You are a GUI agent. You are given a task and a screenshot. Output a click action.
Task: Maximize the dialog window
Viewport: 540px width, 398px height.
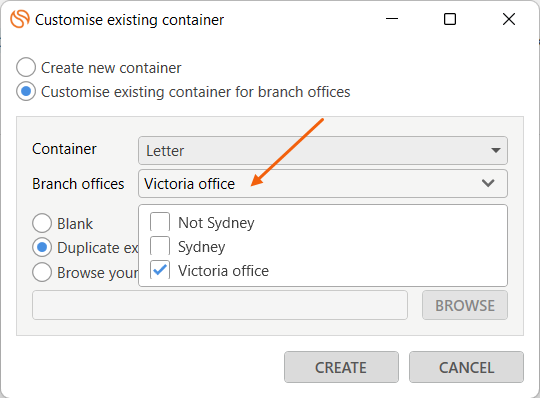(x=450, y=19)
